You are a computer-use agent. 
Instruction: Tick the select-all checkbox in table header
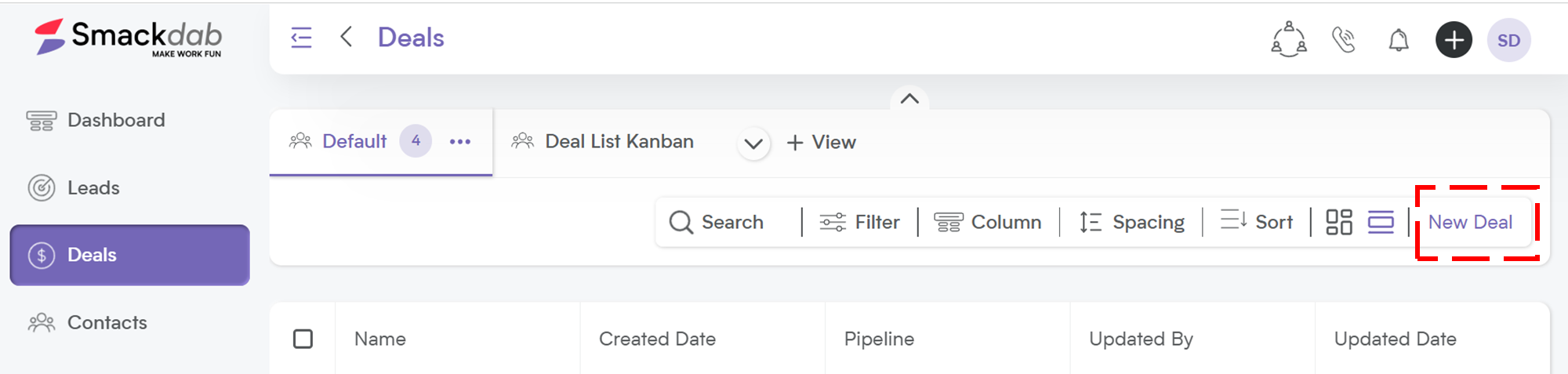coord(303,339)
